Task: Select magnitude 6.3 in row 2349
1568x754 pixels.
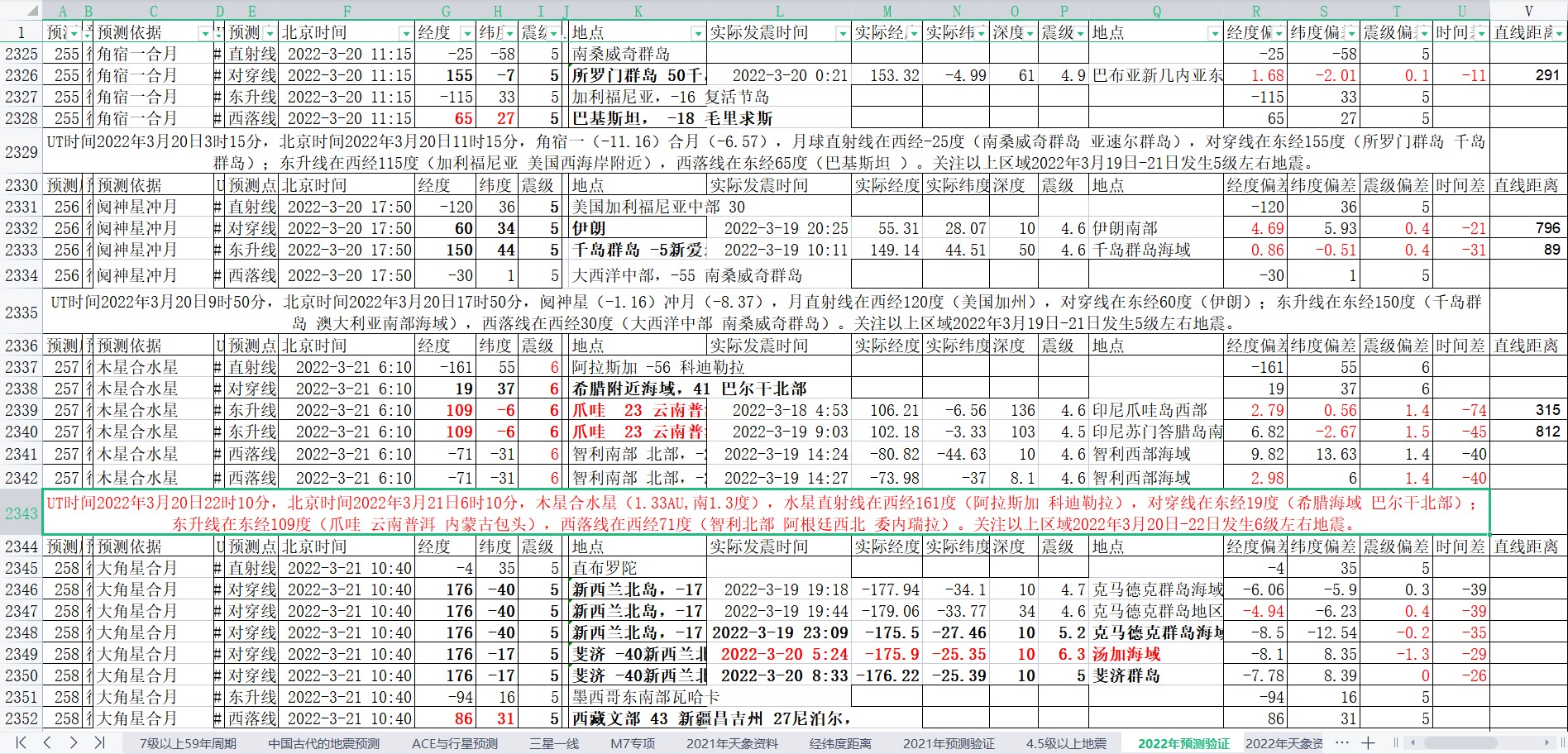Action: click(1064, 654)
